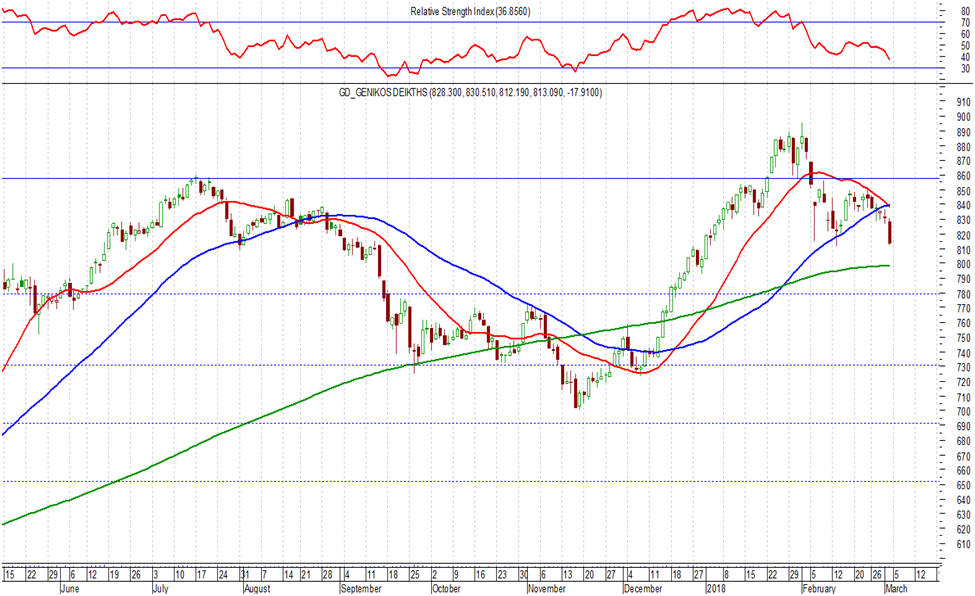
Task: Click the GD_GENIKOS DEIKTHS chart title
Action: point(471,93)
